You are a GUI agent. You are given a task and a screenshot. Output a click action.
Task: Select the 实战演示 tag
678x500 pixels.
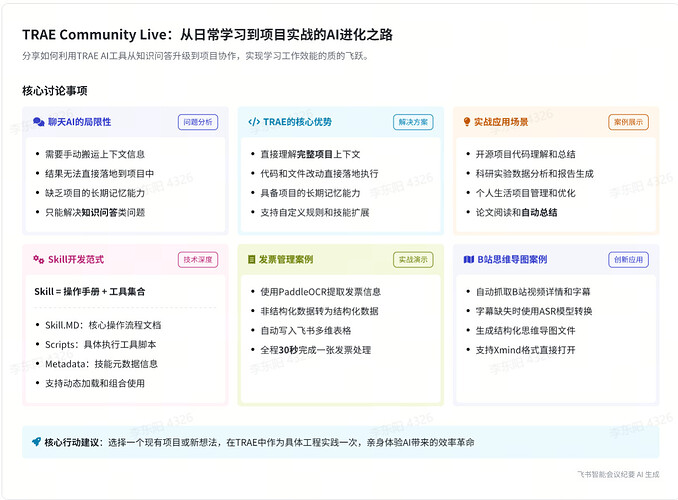coord(412,259)
